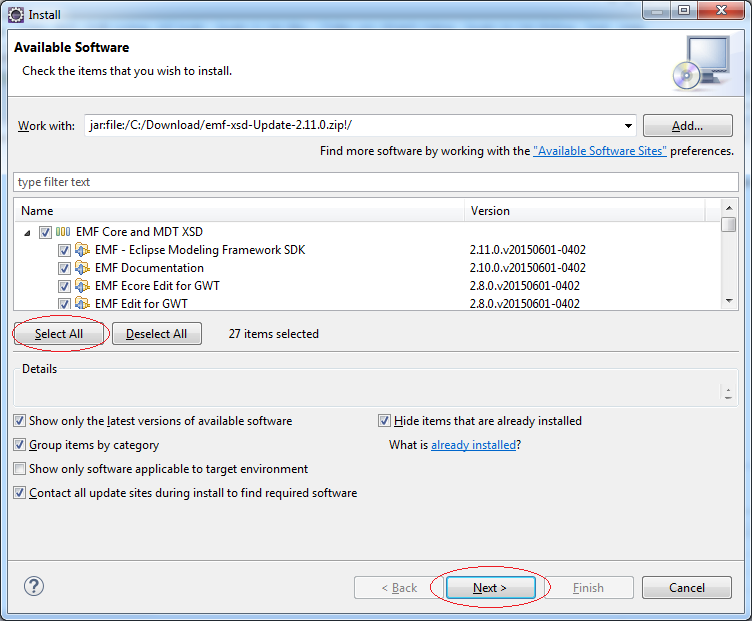Toggle Hide items that are already installed
The height and width of the screenshot is (621, 752).
click(384, 421)
